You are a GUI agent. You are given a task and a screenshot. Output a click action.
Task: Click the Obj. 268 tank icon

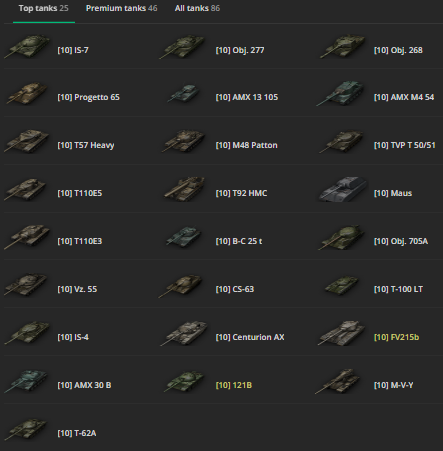pos(343,46)
